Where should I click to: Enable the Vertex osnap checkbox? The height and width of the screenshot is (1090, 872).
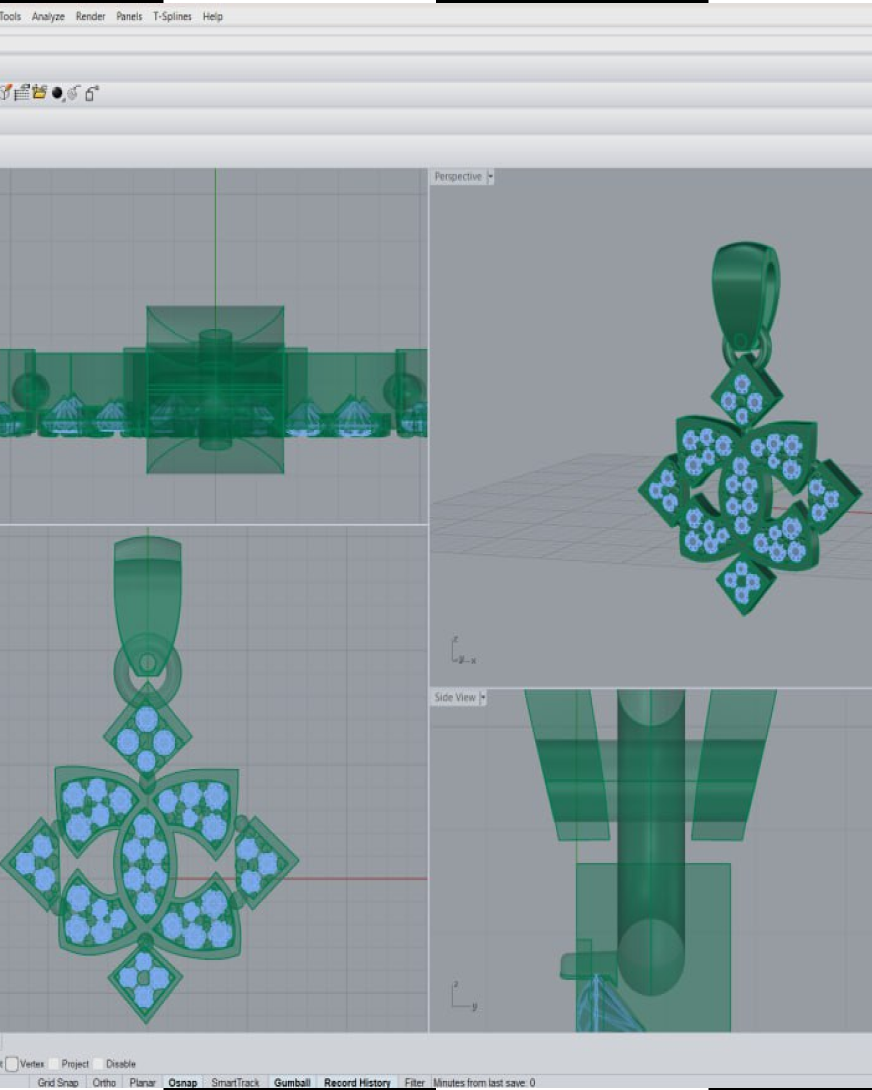pyautogui.click(x=12, y=1064)
